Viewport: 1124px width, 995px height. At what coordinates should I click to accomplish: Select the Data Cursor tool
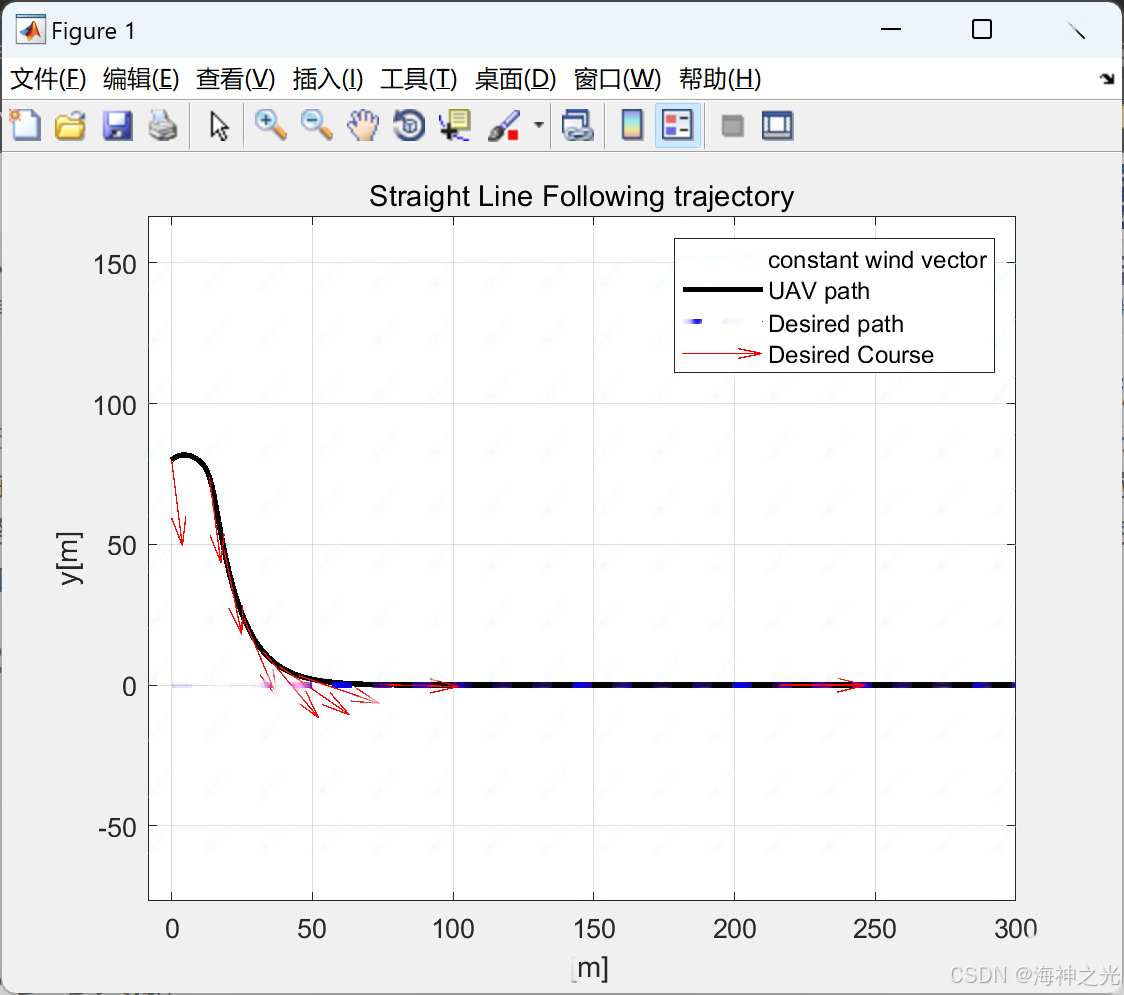click(x=455, y=125)
